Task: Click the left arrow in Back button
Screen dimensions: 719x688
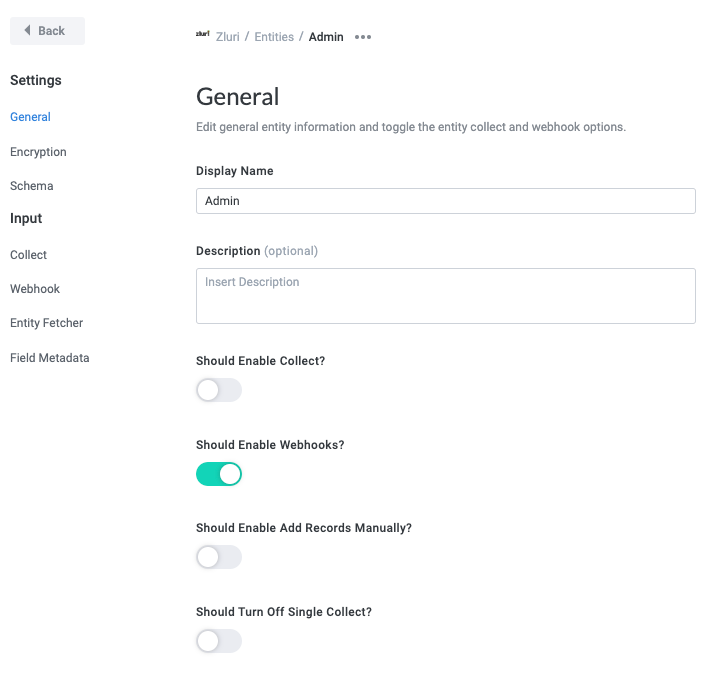Action: pos(27,31)
